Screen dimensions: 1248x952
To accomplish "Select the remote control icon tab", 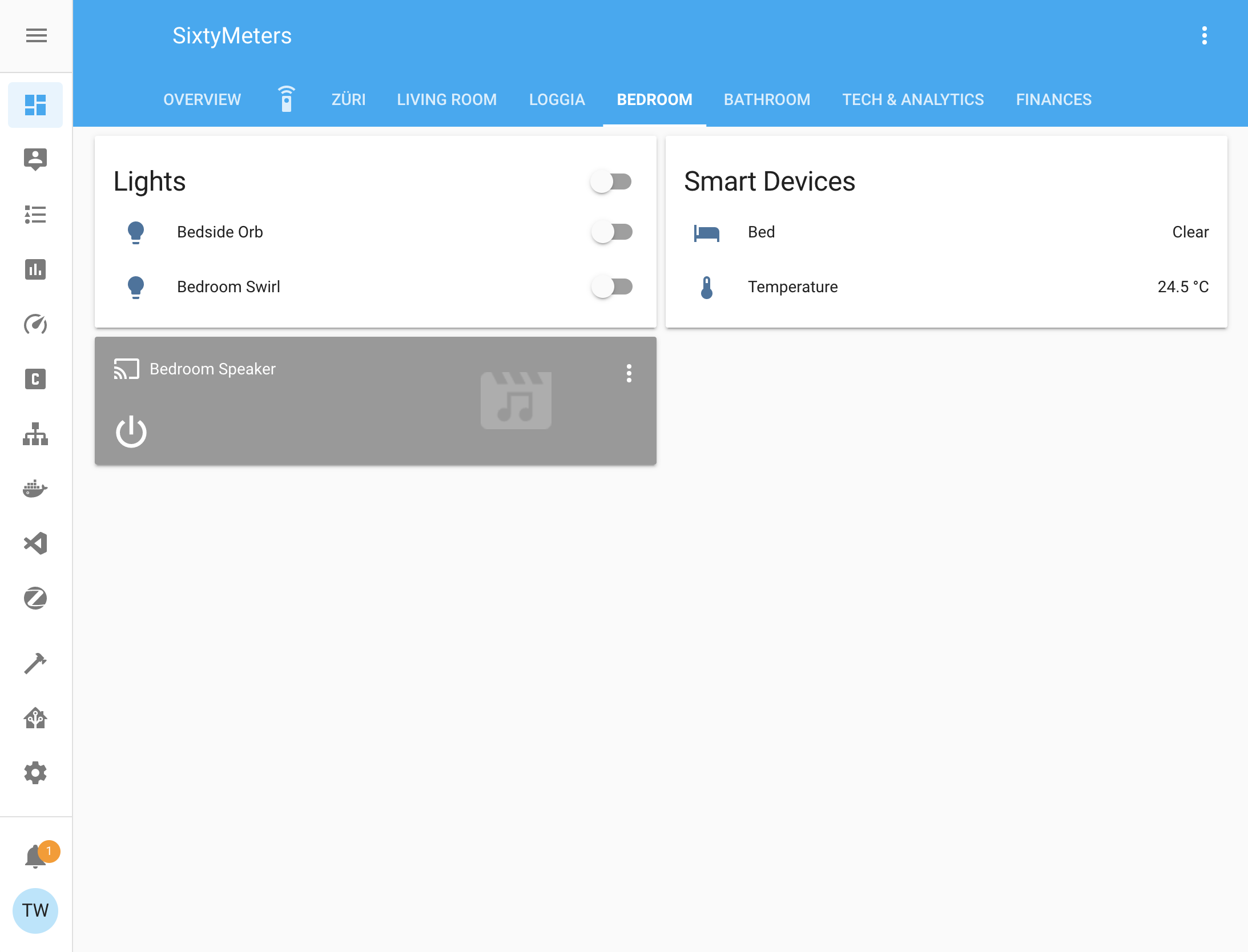I will (287, 99).
